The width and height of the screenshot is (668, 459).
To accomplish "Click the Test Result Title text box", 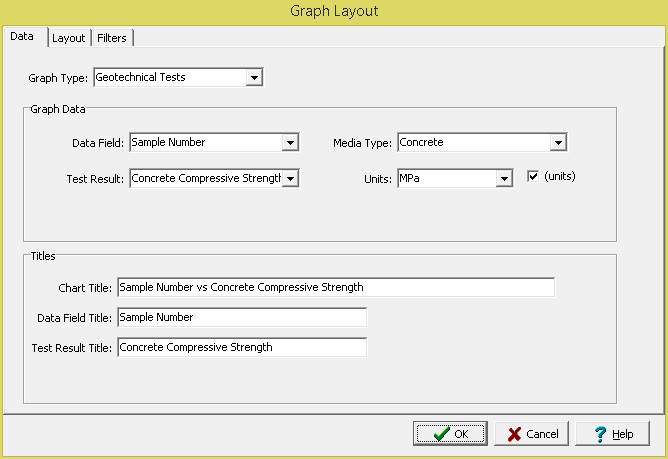I will pyautogui.click(x=241, y=348).
